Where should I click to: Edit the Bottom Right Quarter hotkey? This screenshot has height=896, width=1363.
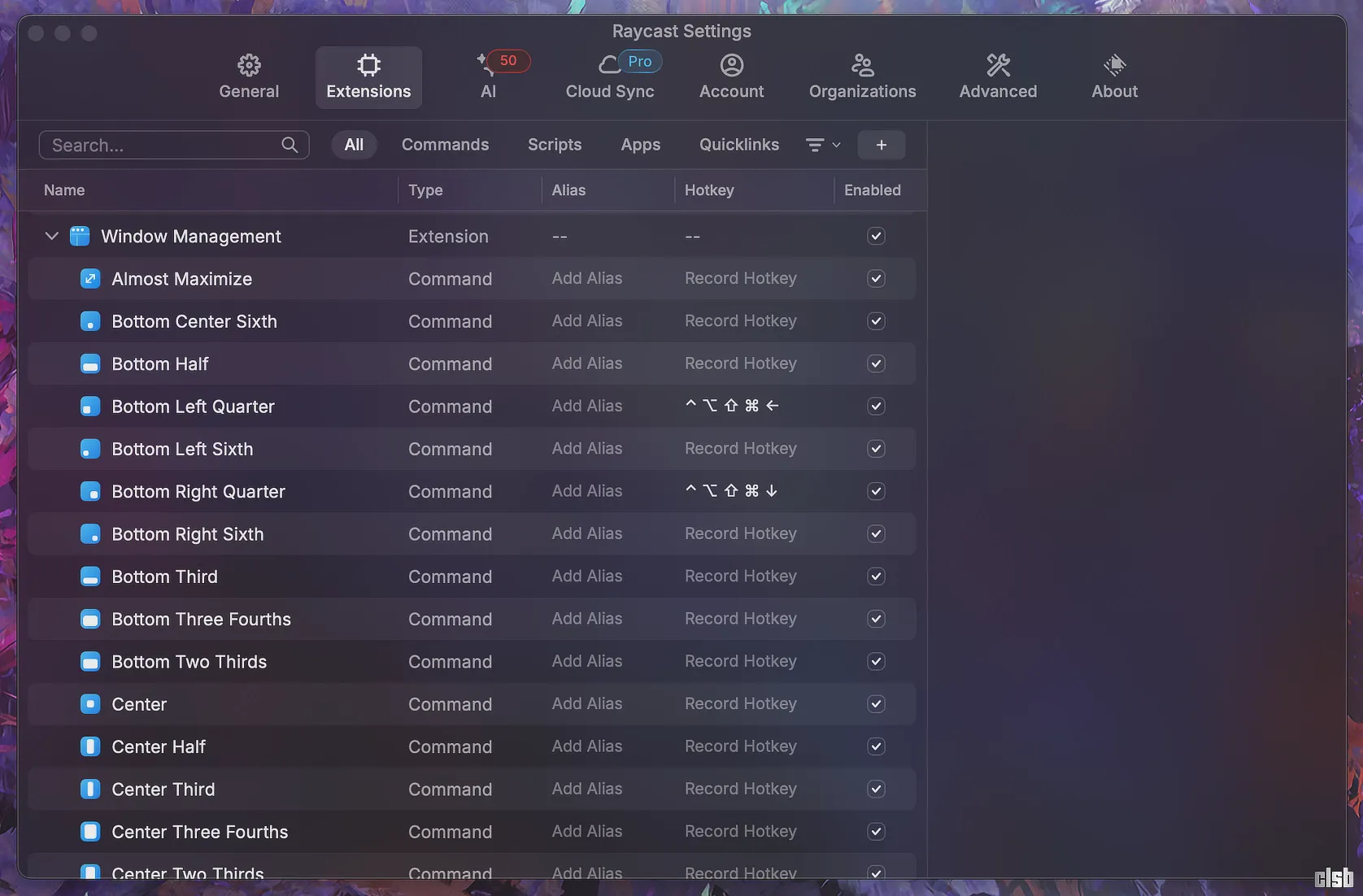click(x=732, y=490)
